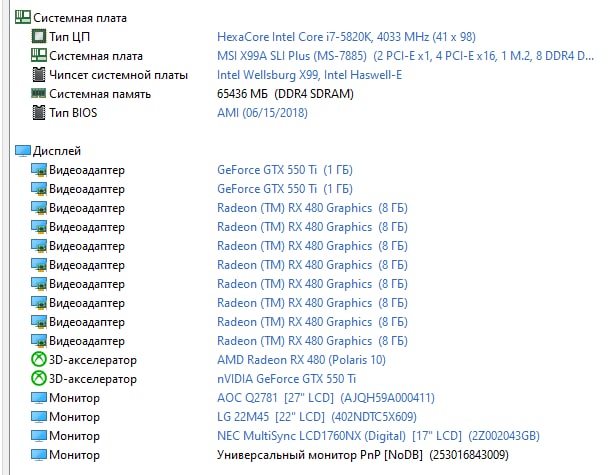
Task: Click the Тип BIOS label
Action: pyautogui.click(x=73, y=113)
